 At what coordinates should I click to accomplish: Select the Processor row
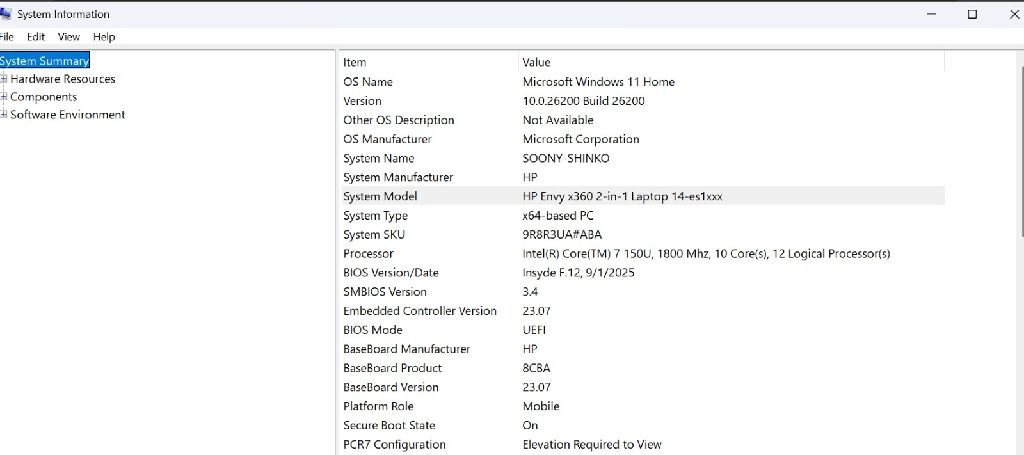pos(368,254)
